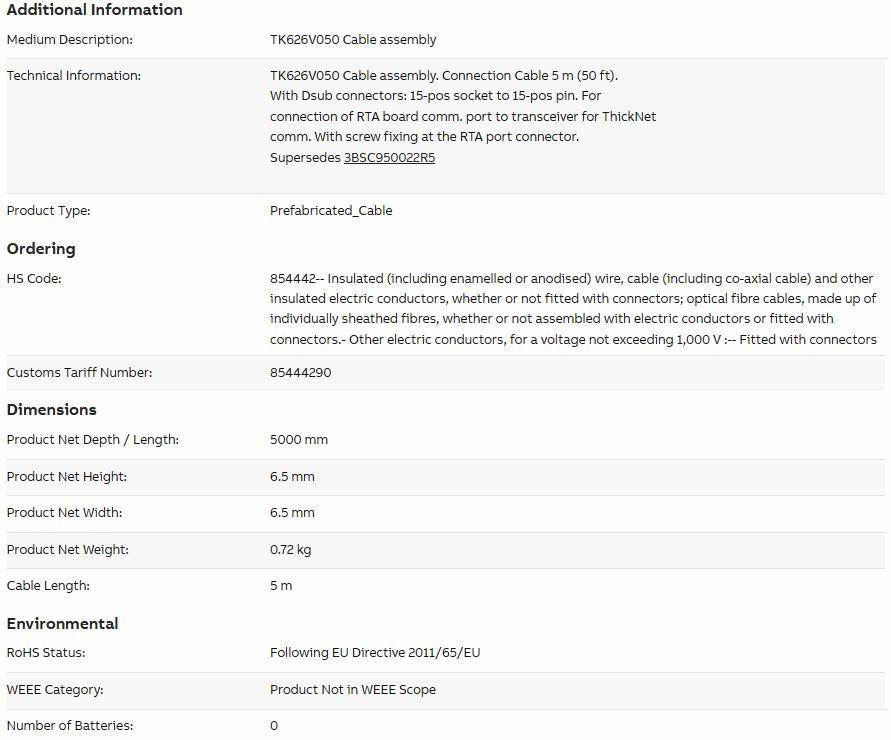Click the Product Net Width label
891x740 pixels.
tap(64, 513)
